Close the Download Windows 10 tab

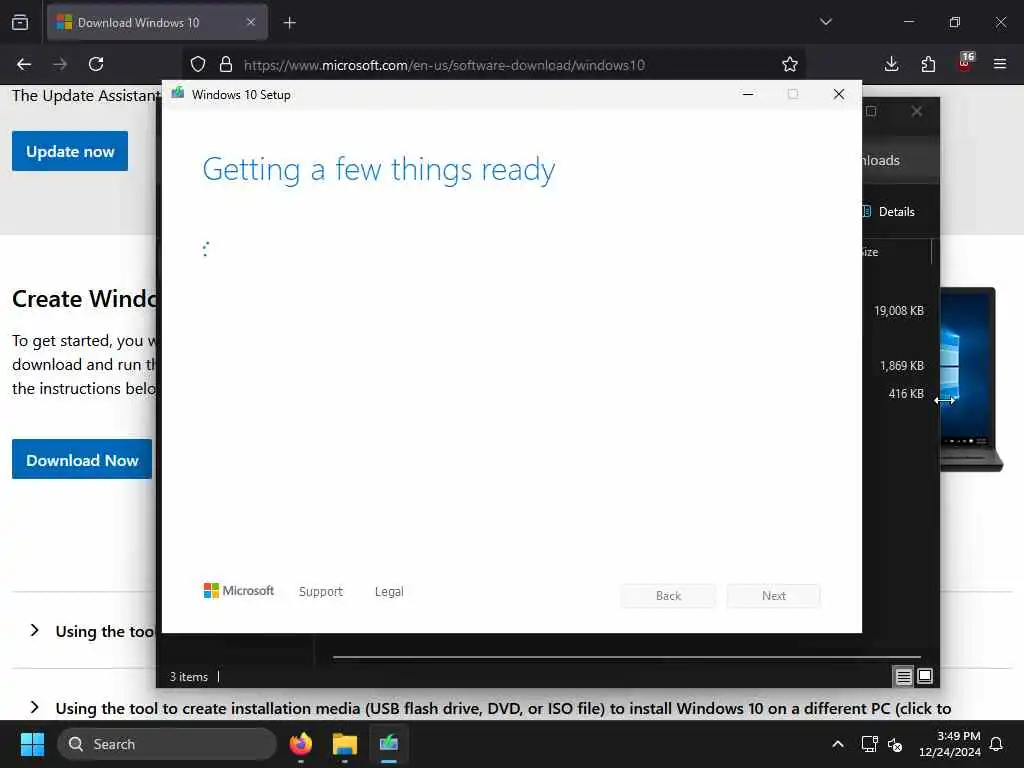[251, 22]
